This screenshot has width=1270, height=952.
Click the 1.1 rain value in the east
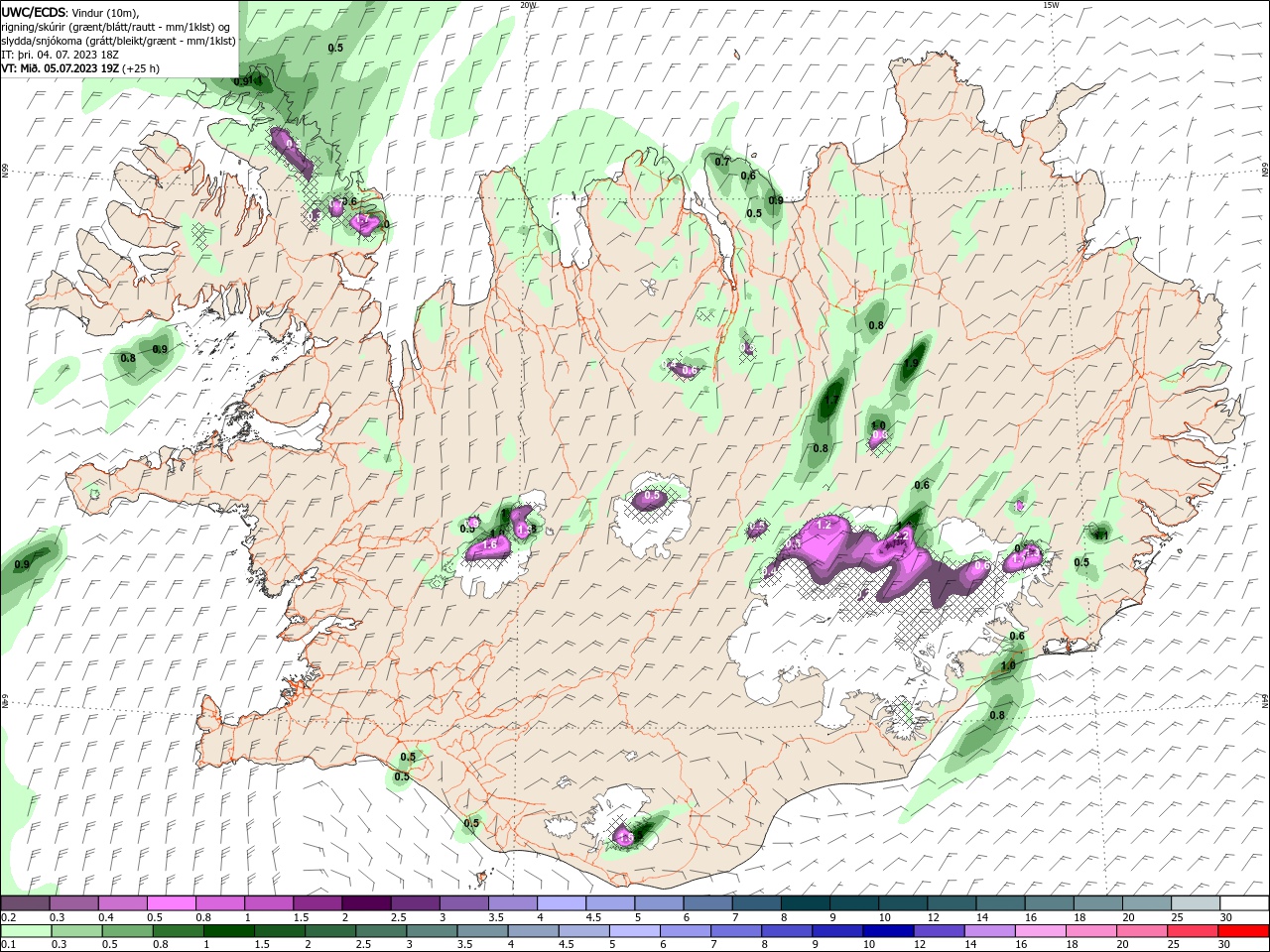coord(1100,535)
